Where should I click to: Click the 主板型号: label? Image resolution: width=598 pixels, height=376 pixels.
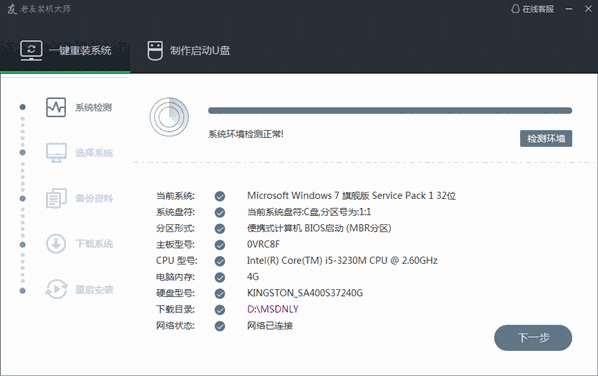(x=175, y=244)
